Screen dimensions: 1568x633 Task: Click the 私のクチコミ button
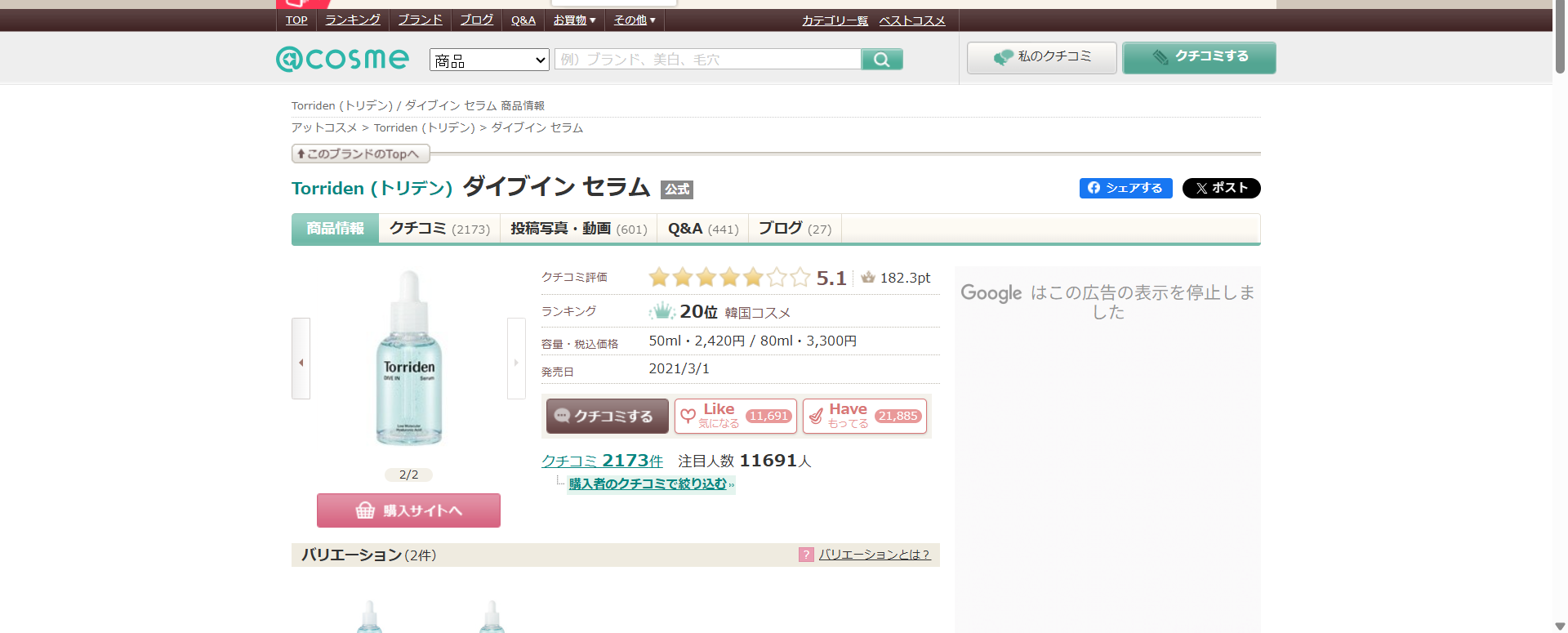(x=1042, y=57)
